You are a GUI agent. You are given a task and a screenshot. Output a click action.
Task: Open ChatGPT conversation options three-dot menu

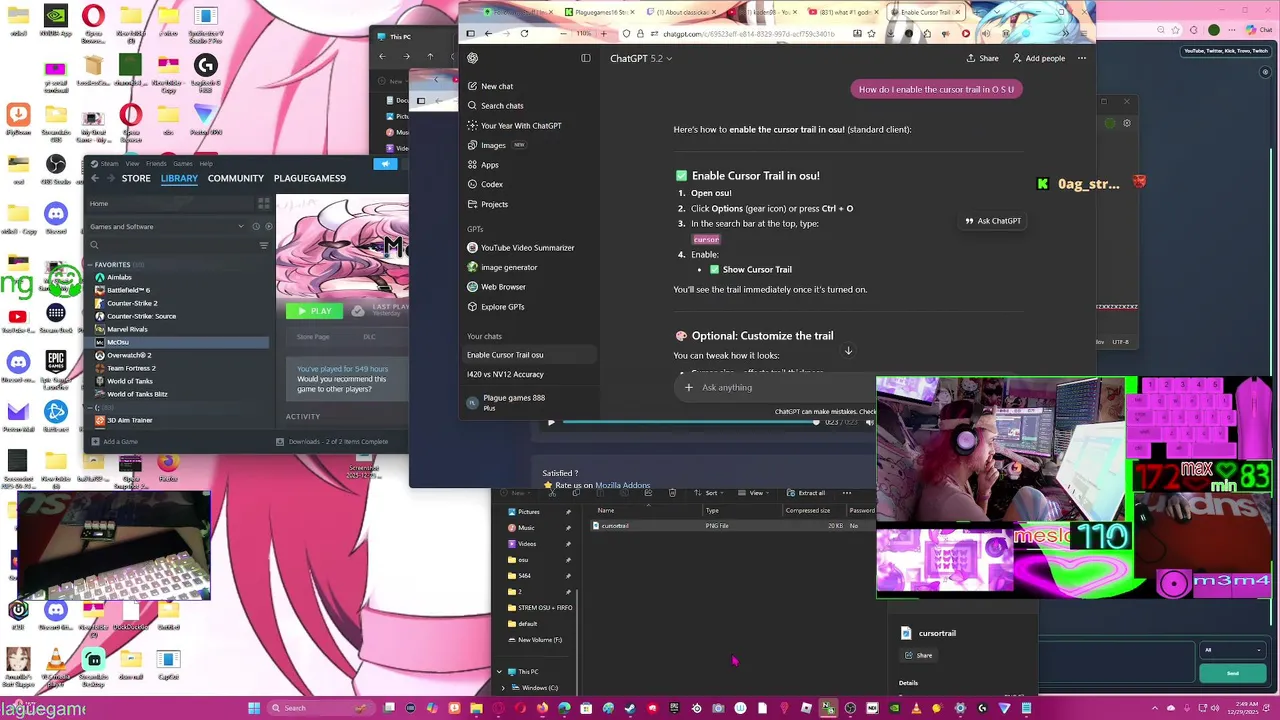coord(1082,58)
